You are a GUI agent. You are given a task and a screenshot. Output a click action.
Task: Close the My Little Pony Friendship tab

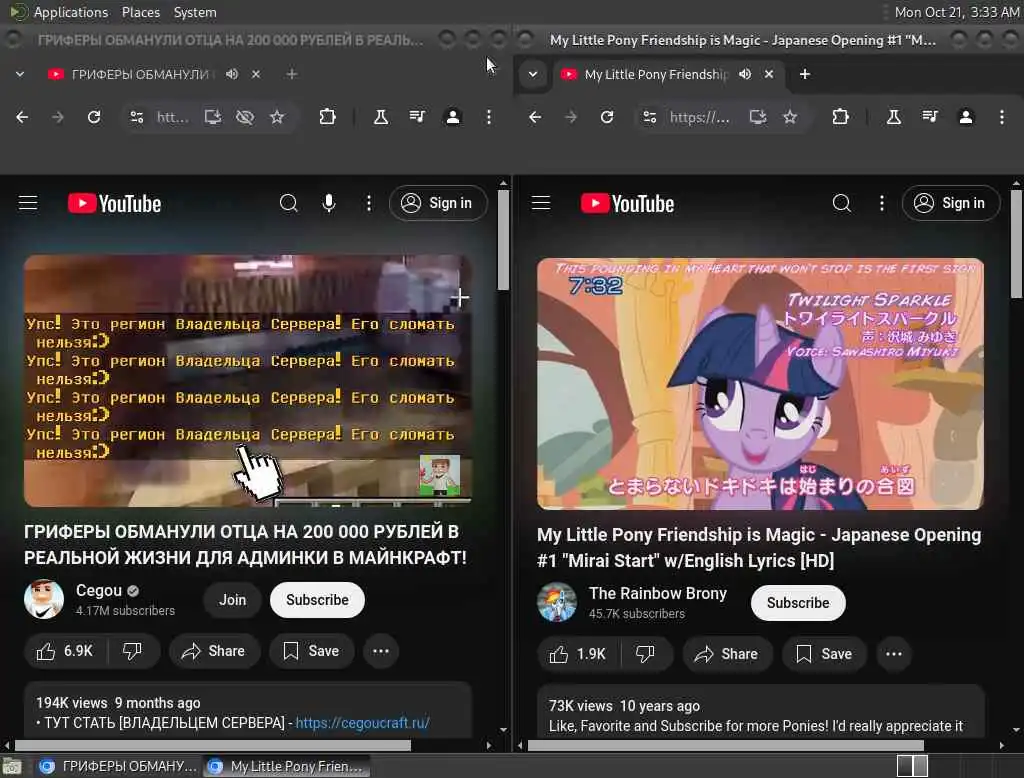(769, 74)
